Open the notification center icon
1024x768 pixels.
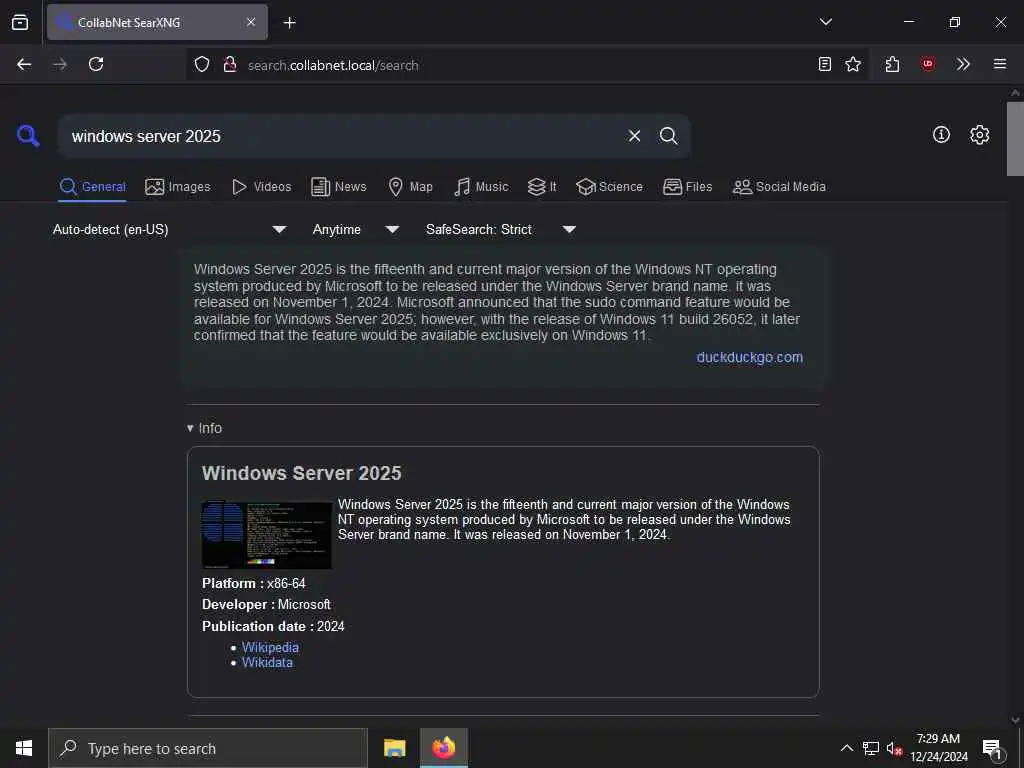tap(993, 748)
